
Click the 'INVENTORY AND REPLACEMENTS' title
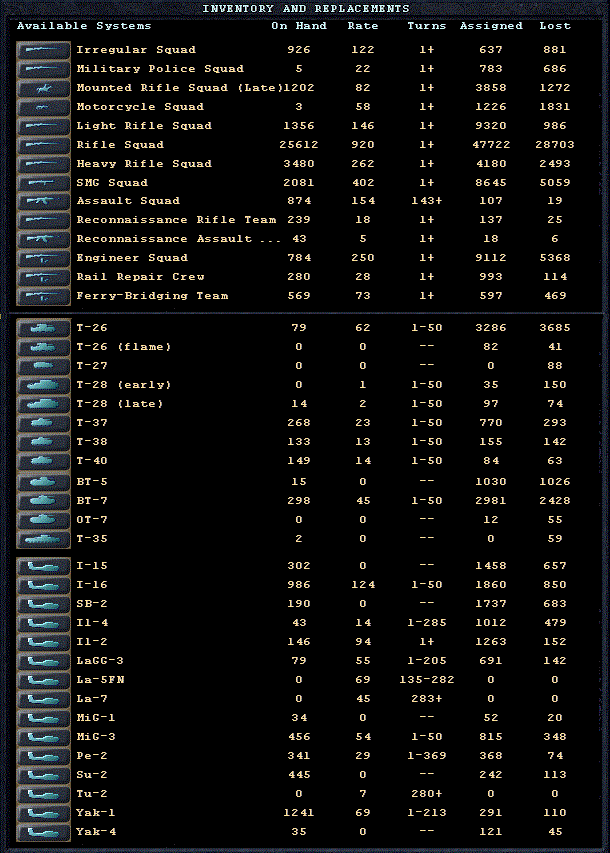point(305,9)
